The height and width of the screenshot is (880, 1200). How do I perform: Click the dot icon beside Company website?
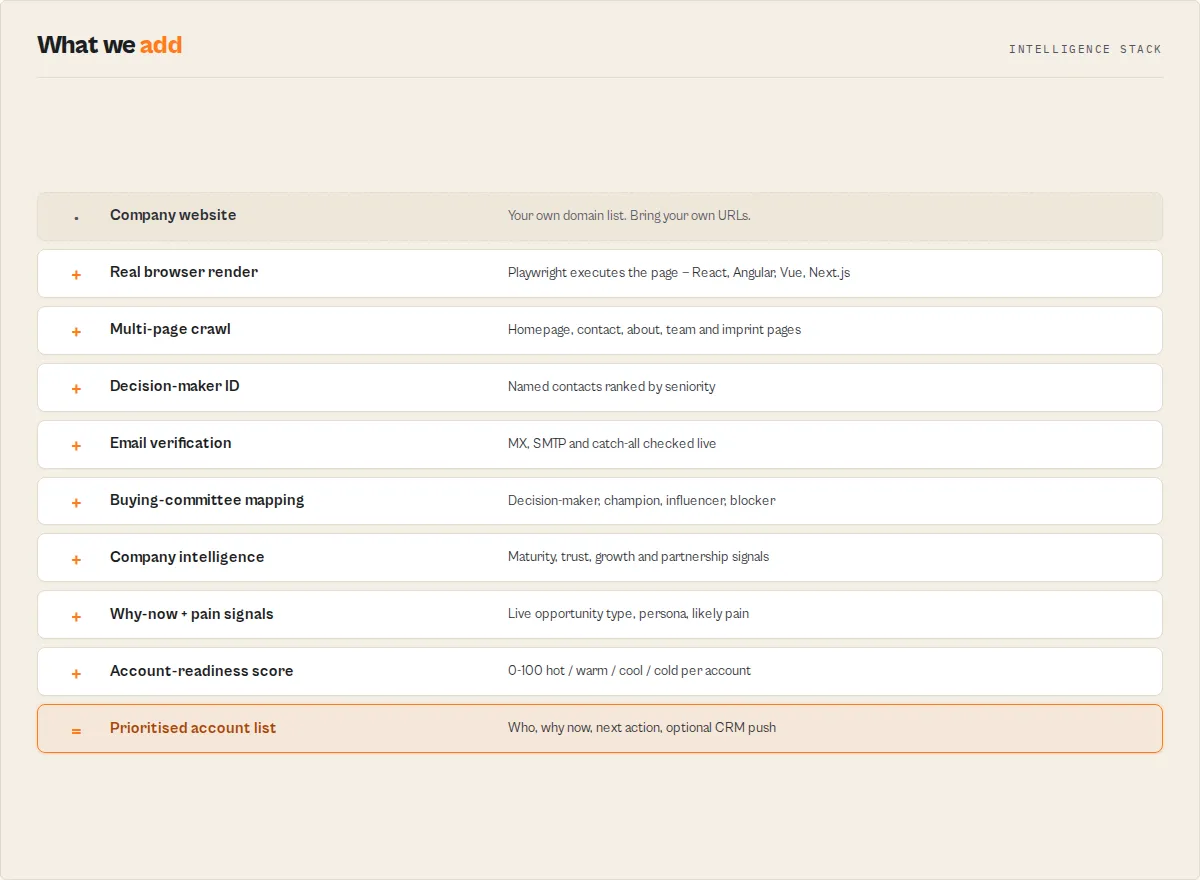point(76,219)
